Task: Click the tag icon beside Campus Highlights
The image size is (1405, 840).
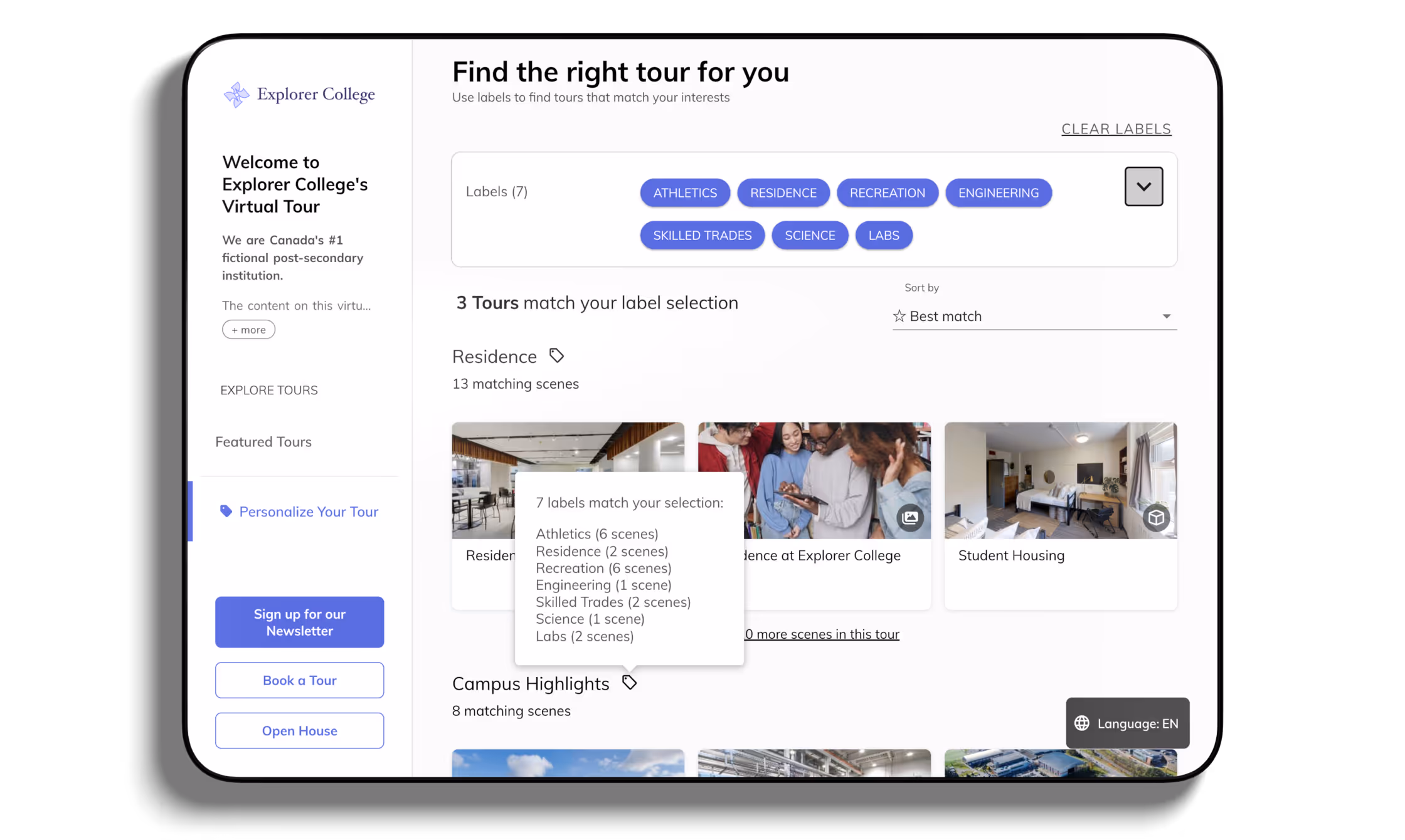Action: (629, 683)
